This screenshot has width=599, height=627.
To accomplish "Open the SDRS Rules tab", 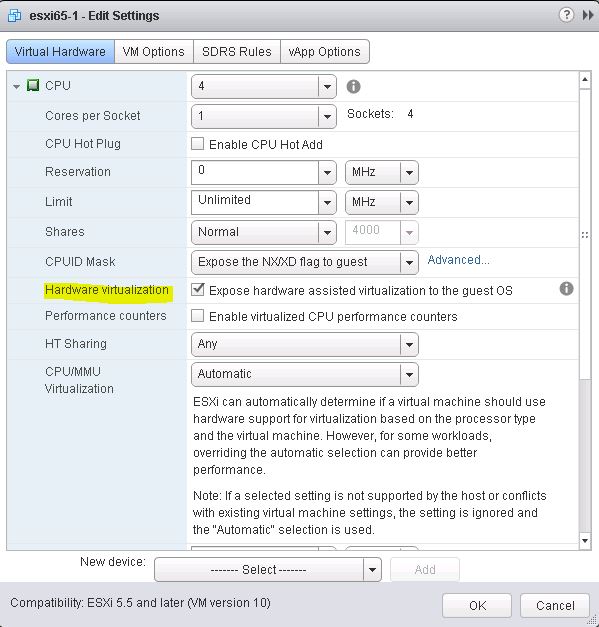I will click(237, 52).
